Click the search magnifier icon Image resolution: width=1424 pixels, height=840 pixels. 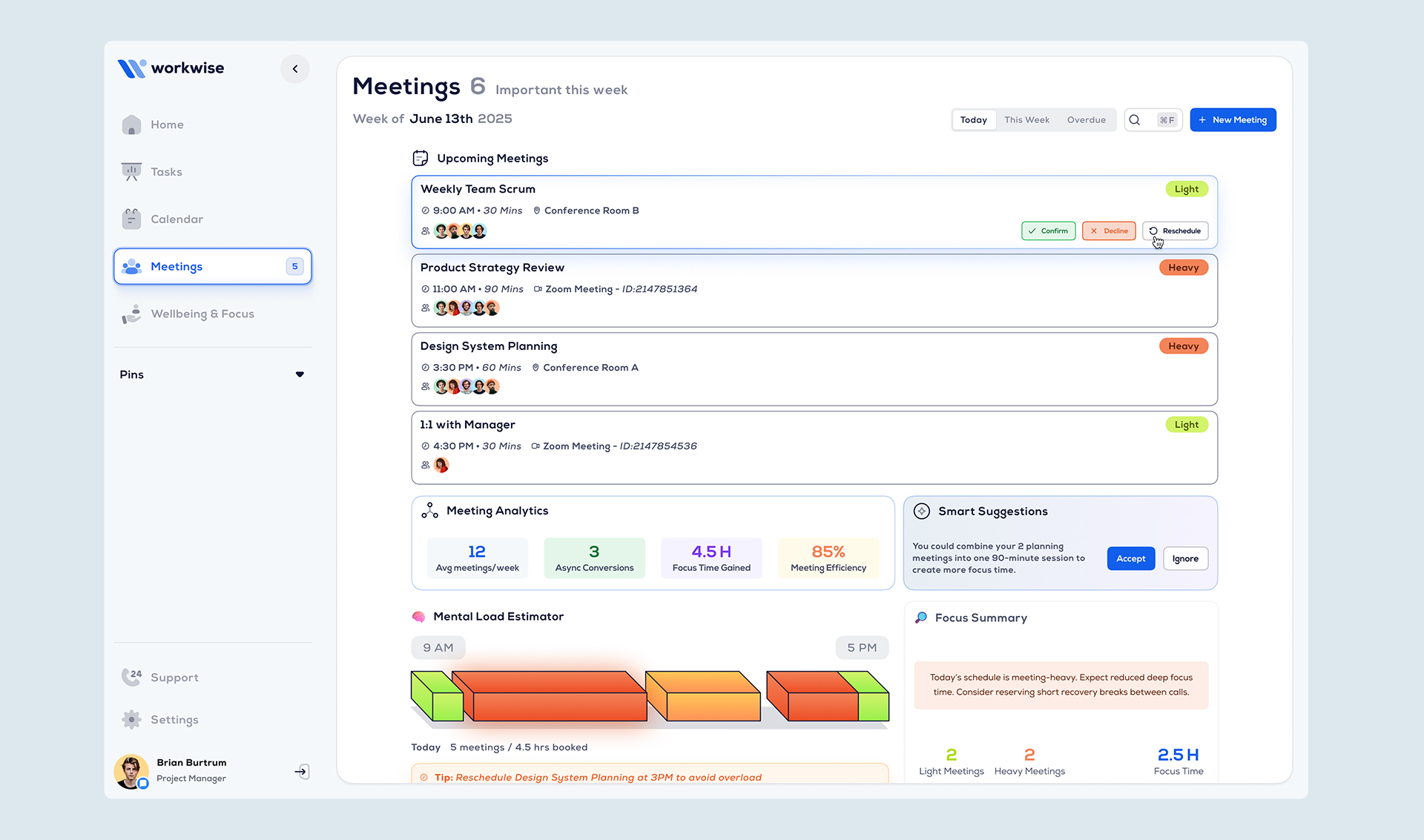[x=1135, y=119]
